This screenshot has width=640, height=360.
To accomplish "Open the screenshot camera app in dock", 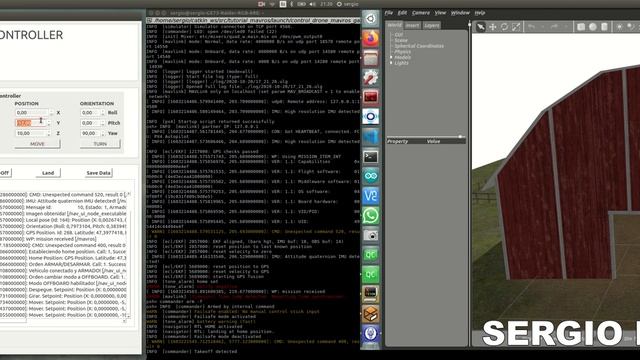I will point(371,235).
